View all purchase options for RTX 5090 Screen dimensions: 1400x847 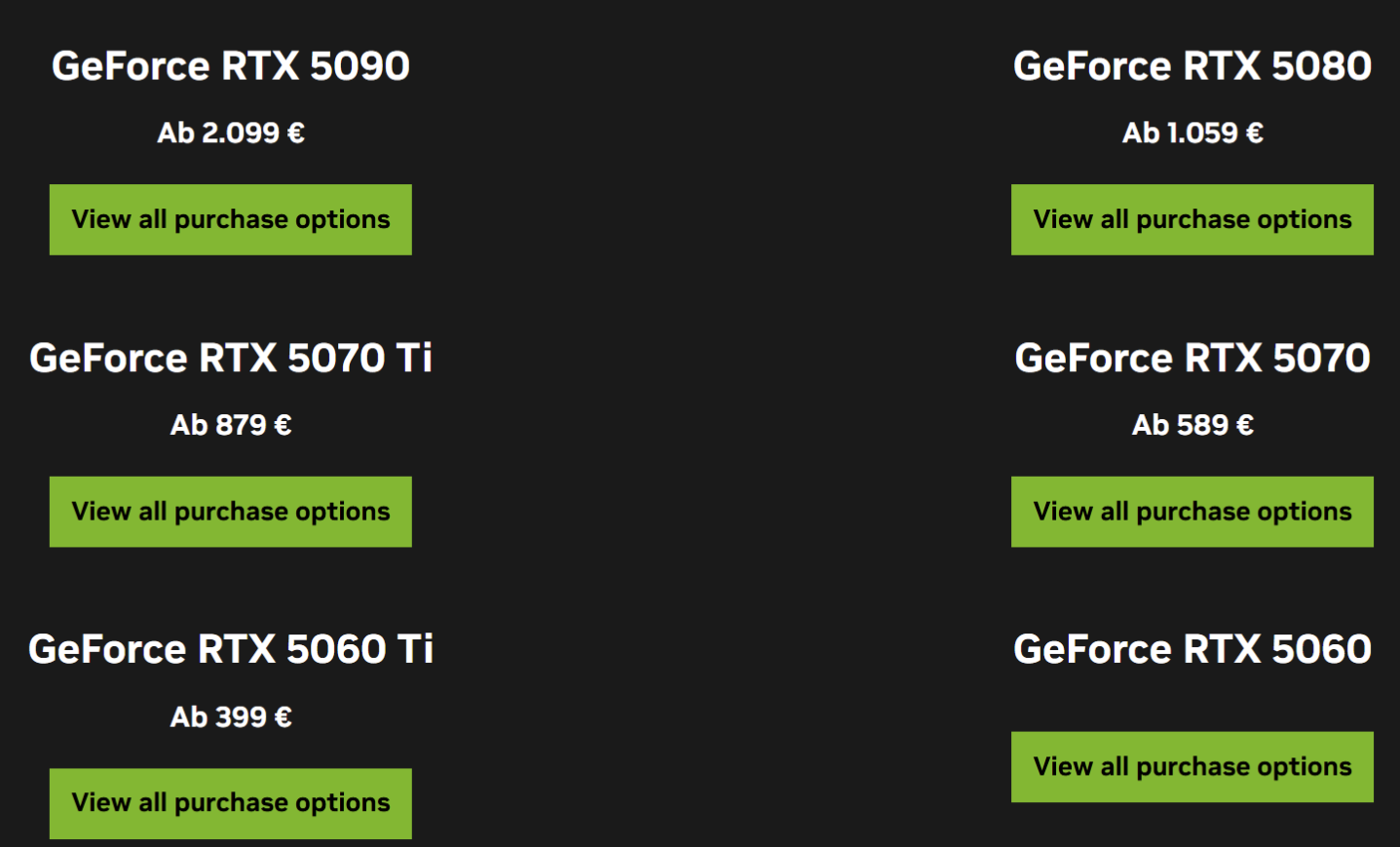pos(231,219)
